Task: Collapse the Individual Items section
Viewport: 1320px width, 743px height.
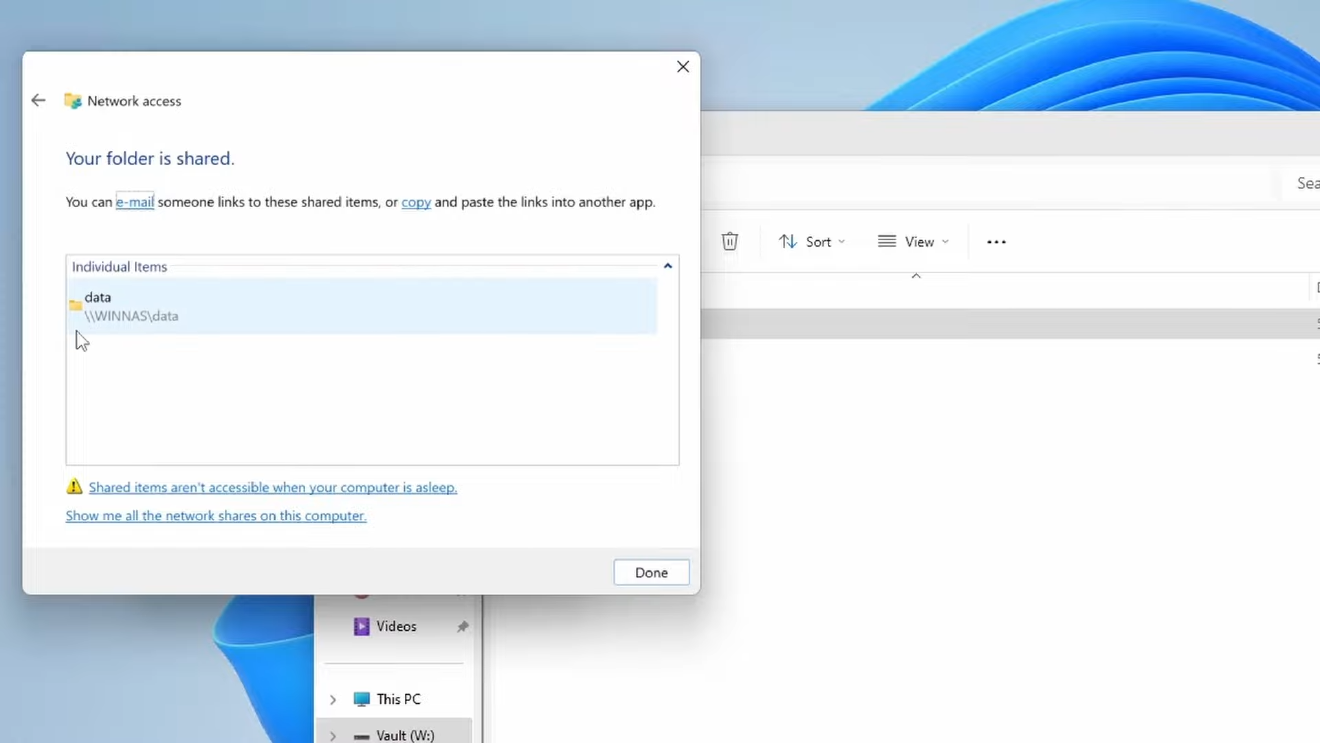Action: point(667,266)
